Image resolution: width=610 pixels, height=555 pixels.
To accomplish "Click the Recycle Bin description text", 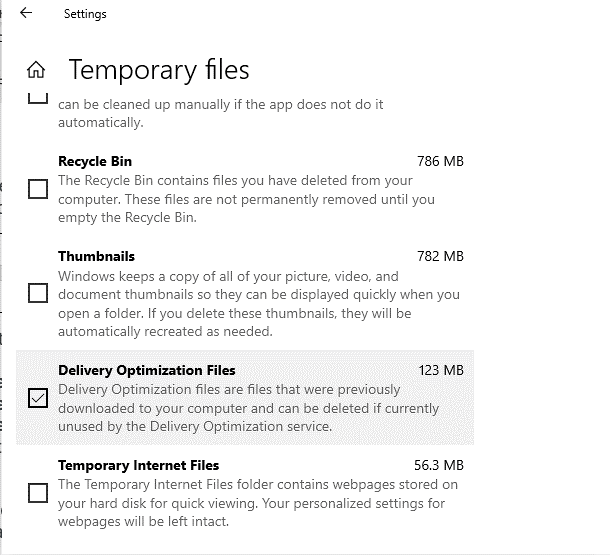I will 246,199.
